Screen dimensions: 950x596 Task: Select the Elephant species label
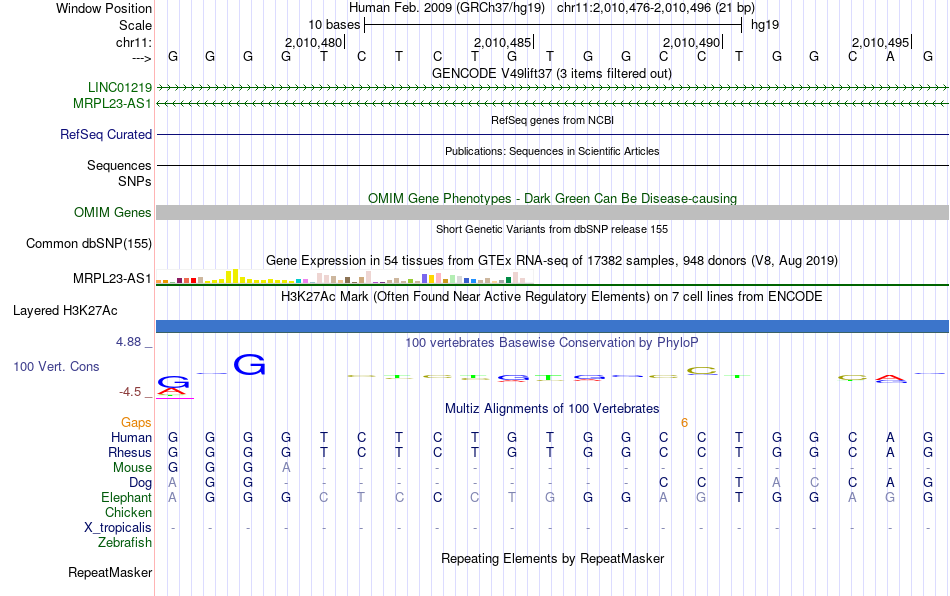point(127,497)
